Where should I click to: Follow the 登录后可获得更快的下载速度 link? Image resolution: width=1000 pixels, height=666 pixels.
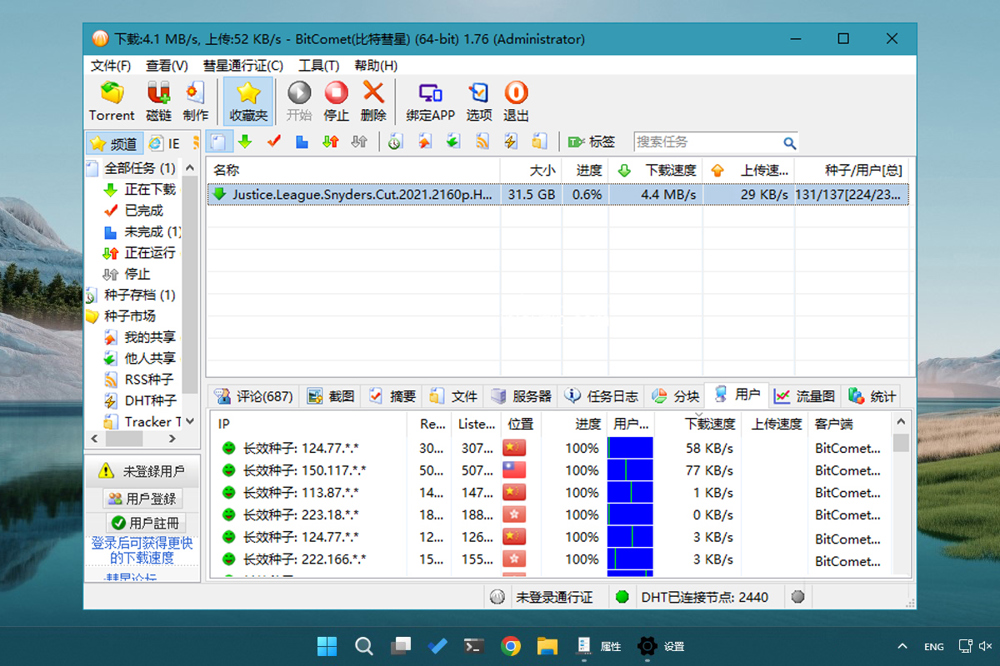coord(142,551)
